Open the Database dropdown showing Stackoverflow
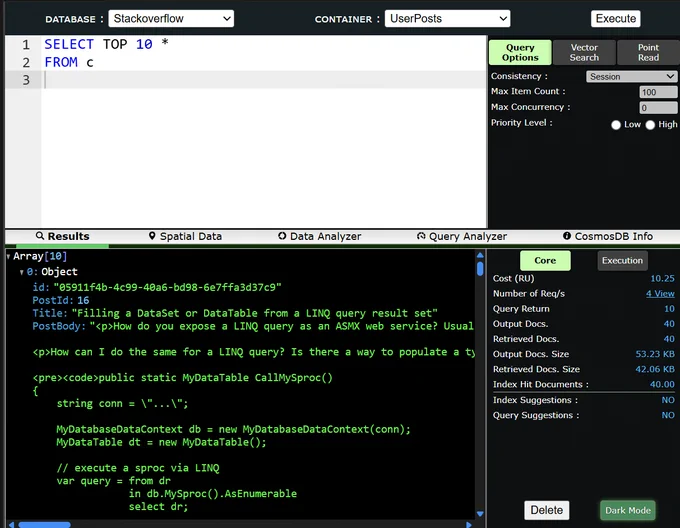Viewport: 680px width, 528px height. click(x=171, y=19)
